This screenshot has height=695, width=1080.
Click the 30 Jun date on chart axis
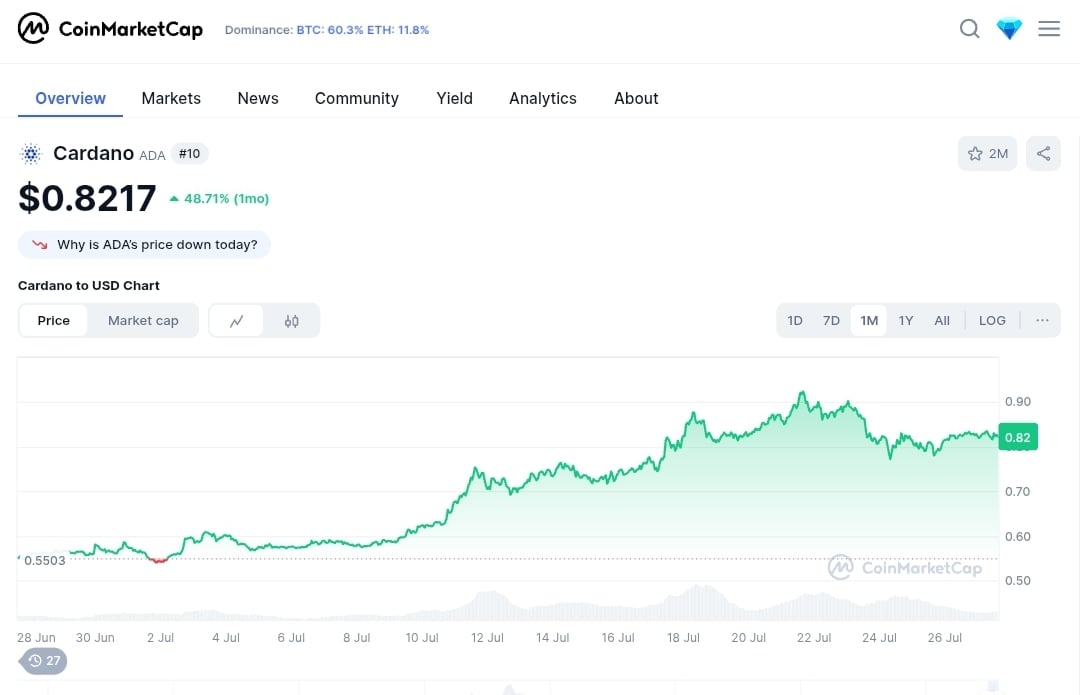coord(95,638)
